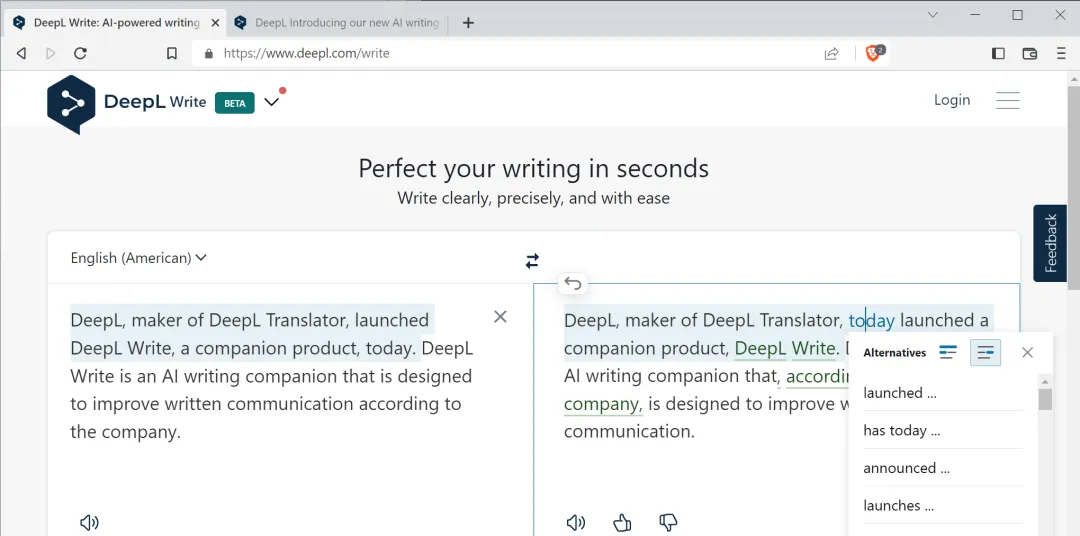Viewport: 1080px width, 536px height.
Task: Open the browser main menu icon
Action: point(1061,53)
